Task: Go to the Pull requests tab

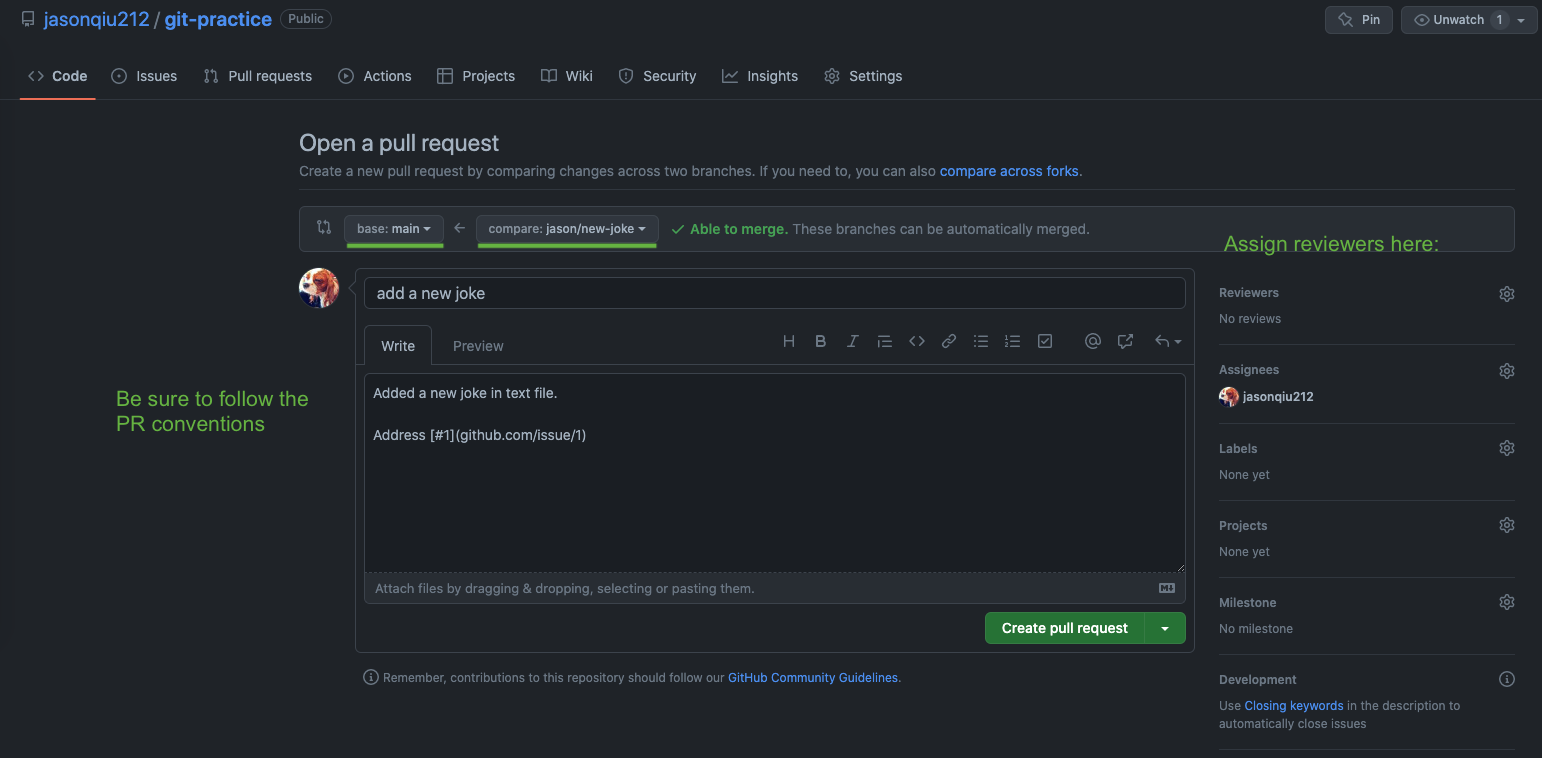Action: tap(258, 76)
